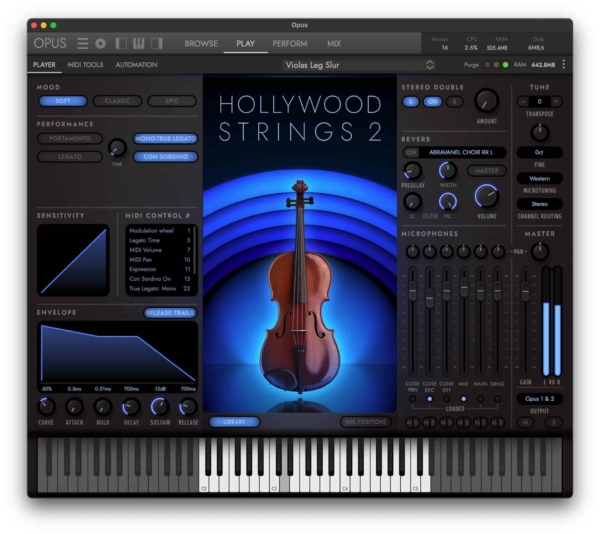Screen dimensions: 600x534
Task: Click the yellow Purge indicator dot
Action: point(496,65)
